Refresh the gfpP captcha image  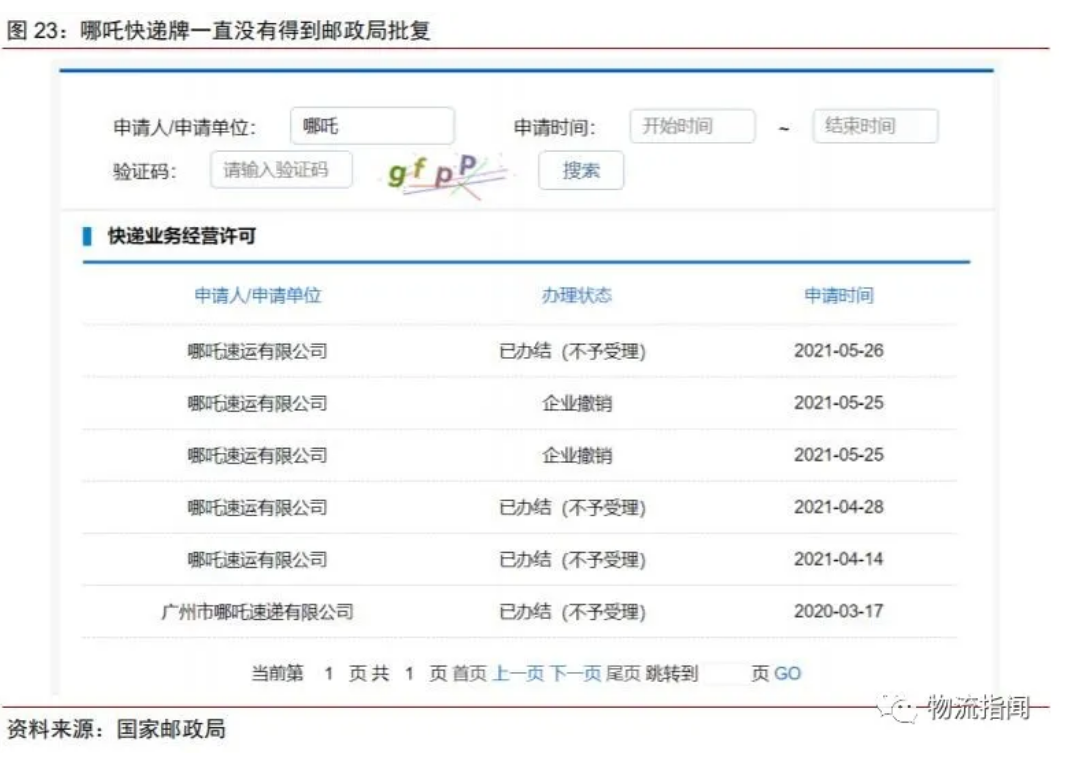446,174
